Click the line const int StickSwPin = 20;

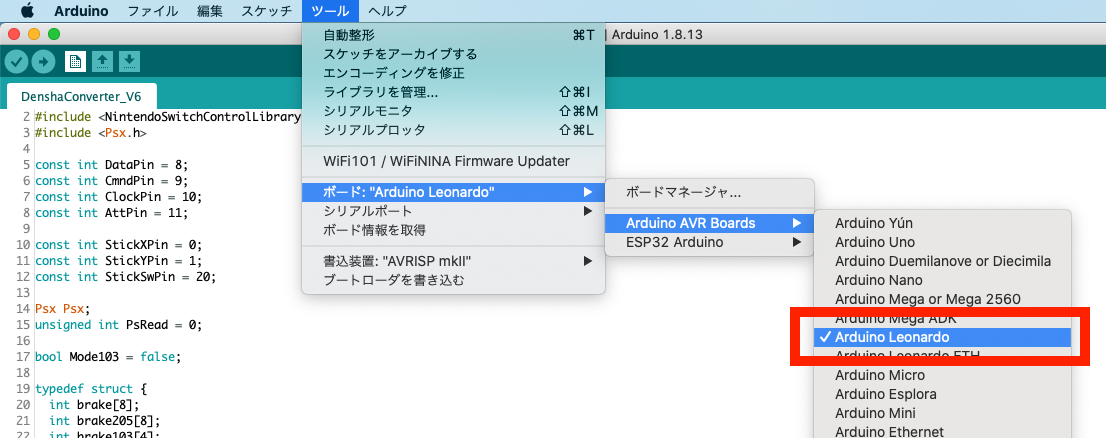pyautogui.click(x=126, y=276)
